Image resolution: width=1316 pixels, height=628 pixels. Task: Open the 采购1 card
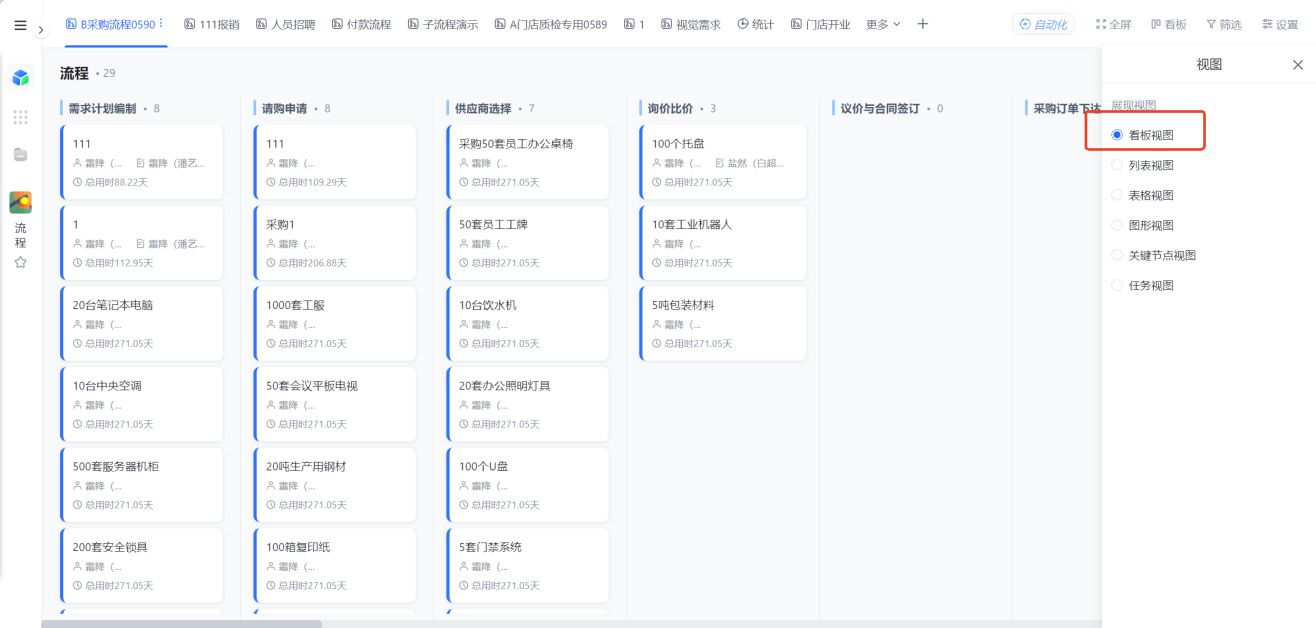point(335,242)
